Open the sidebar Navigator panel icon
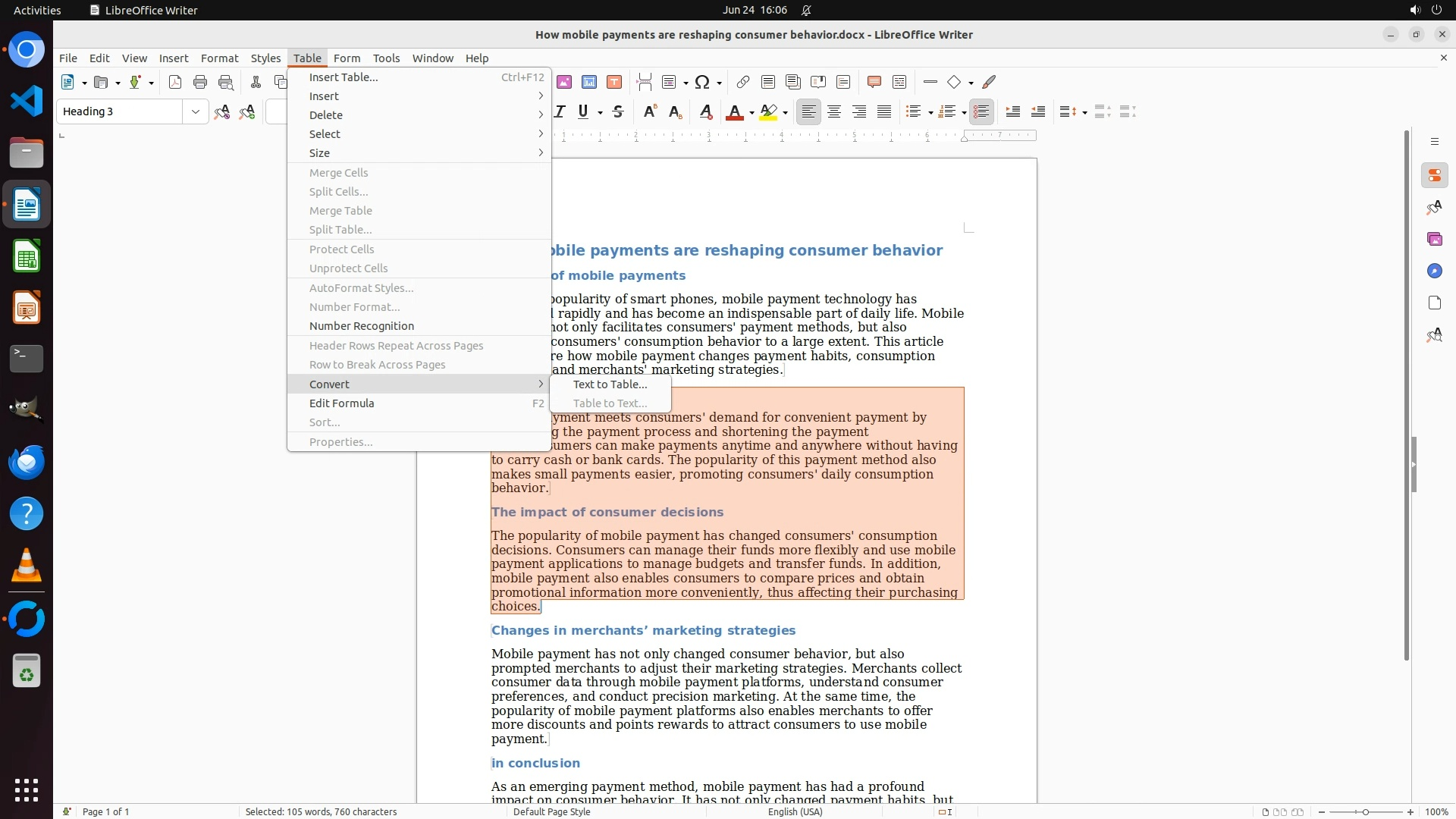 coord(1434,271)
